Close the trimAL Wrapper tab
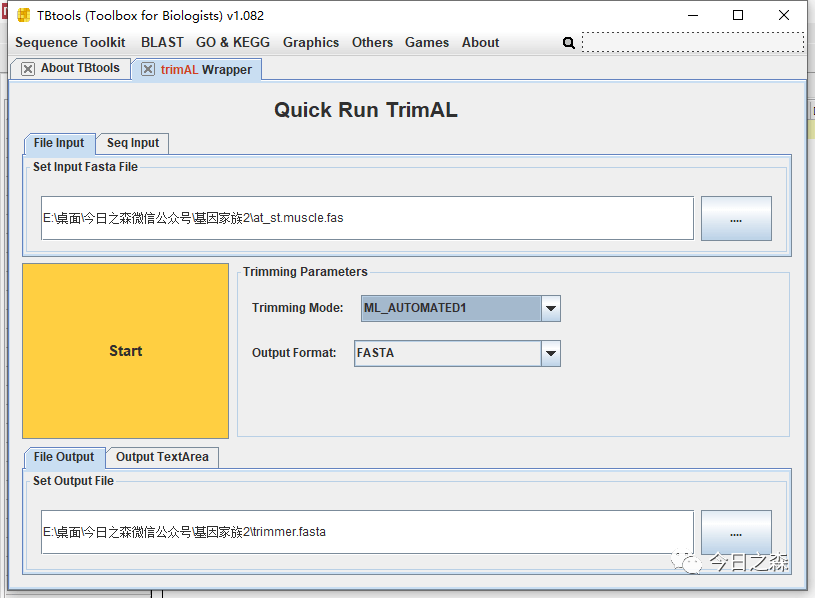The width and height of the screenshot is (815, 598). 148,69
